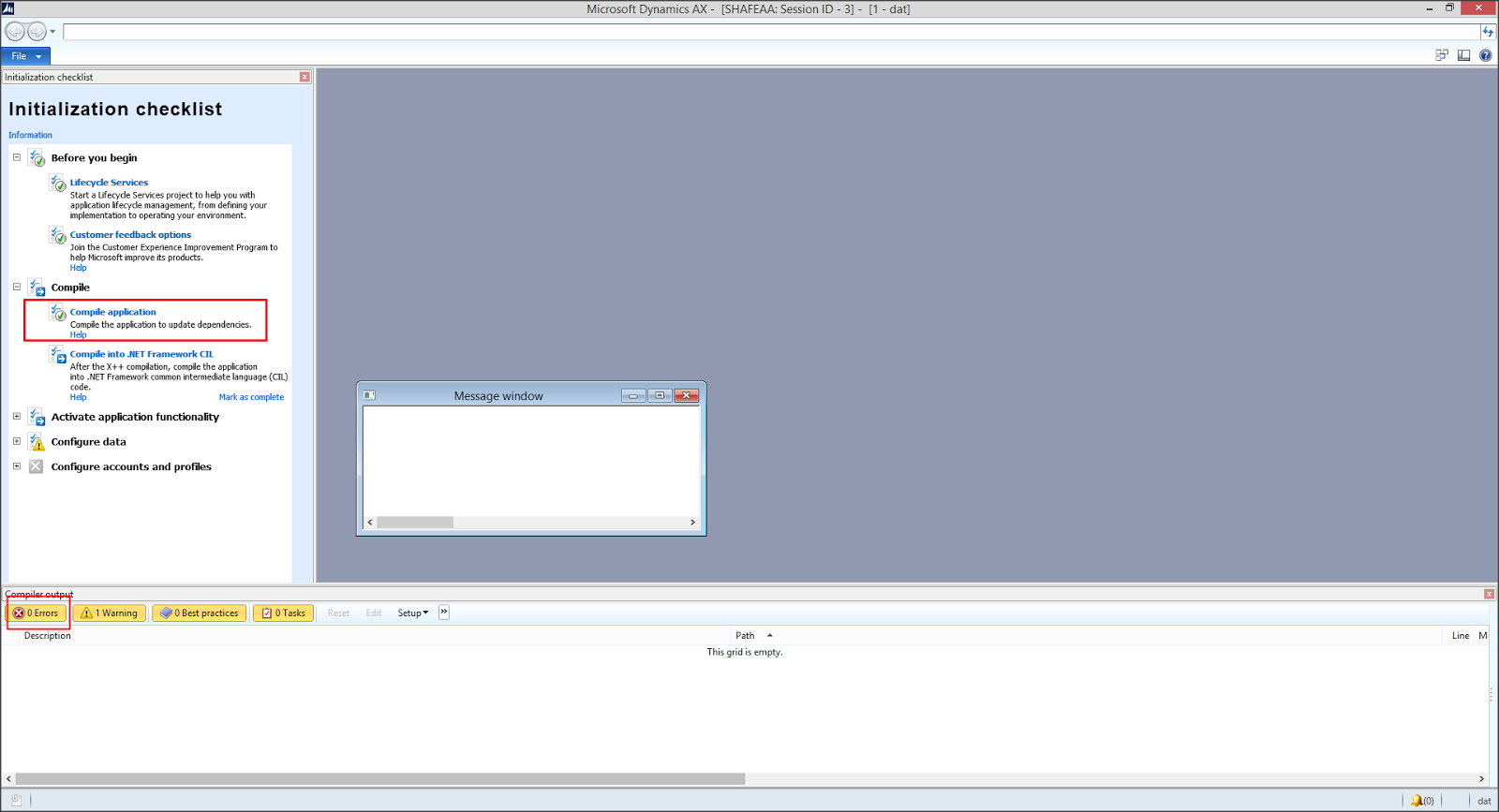Click Help under Customer feedback options
The image size is (1499, 812).
coord(78,268)
